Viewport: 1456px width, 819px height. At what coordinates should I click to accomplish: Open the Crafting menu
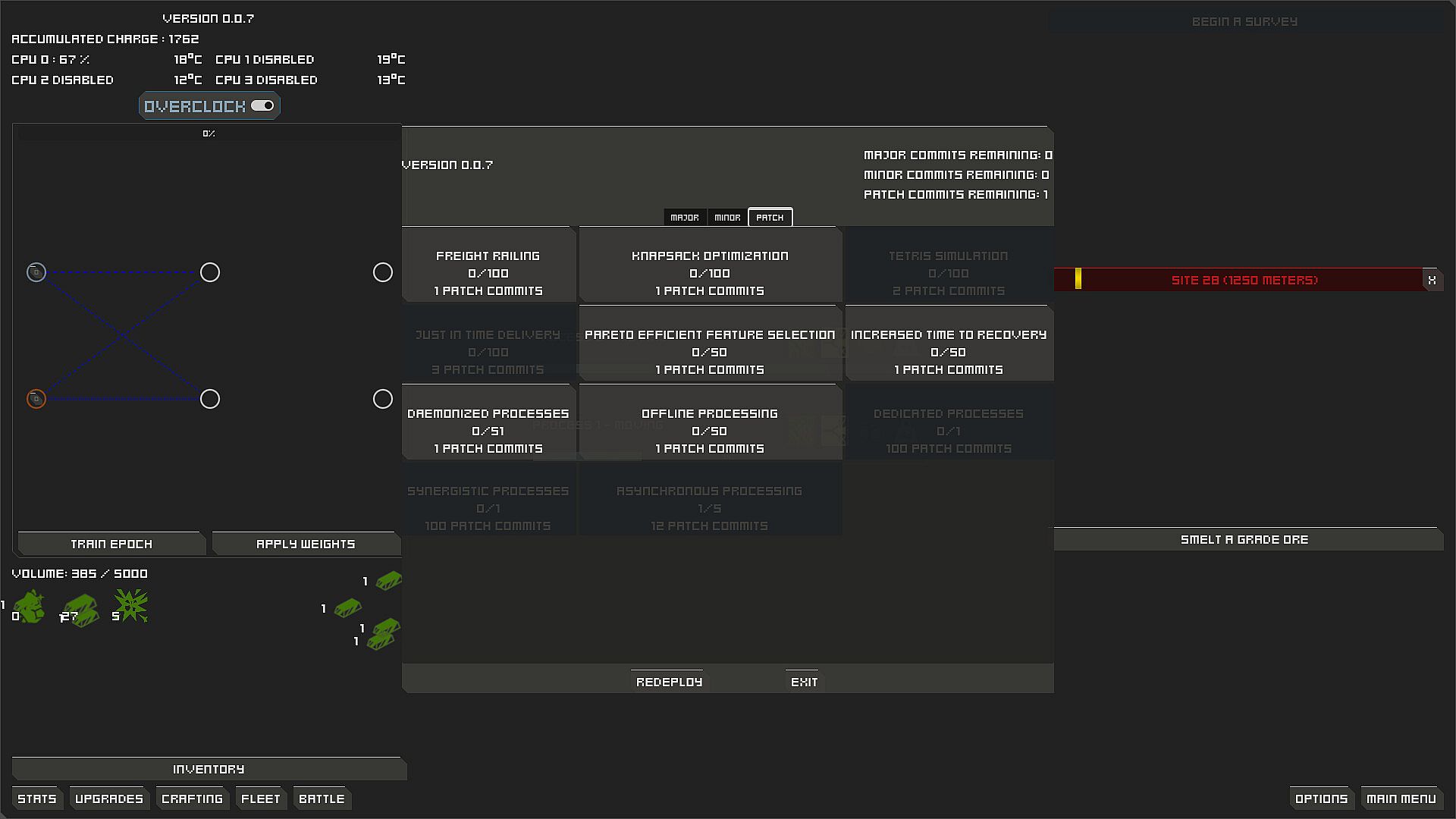coord(192,799)
